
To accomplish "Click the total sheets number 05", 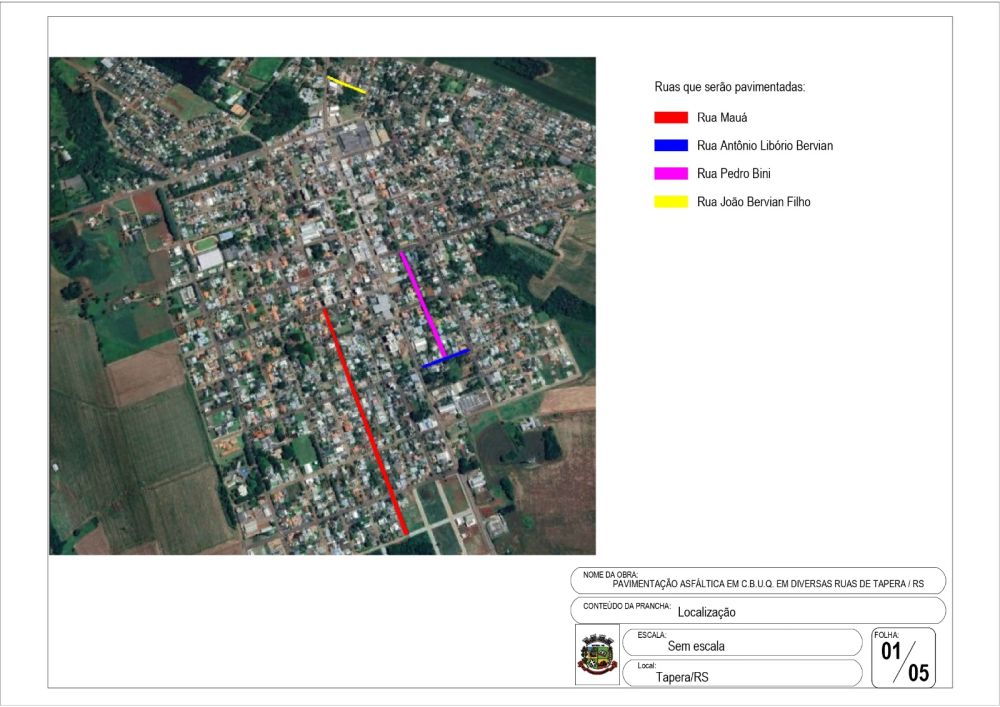I will (x=918, y=673).
